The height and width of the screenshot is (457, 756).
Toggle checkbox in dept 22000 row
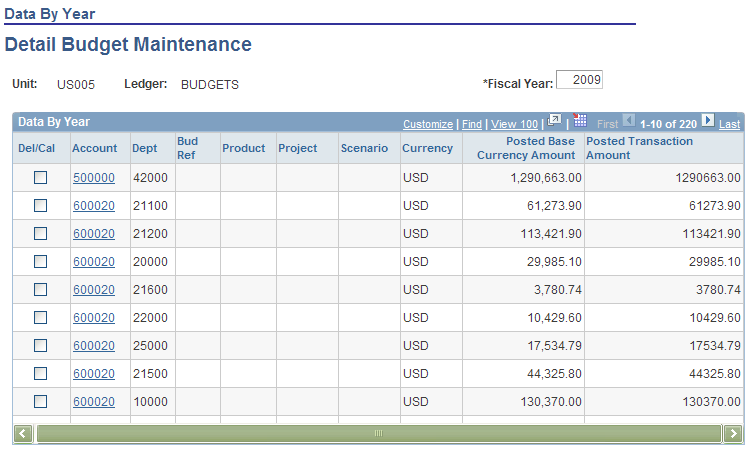coord(40,317)
